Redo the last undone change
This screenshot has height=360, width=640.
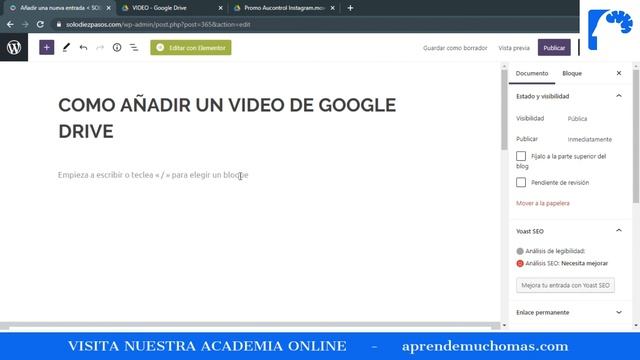point(100,48)
